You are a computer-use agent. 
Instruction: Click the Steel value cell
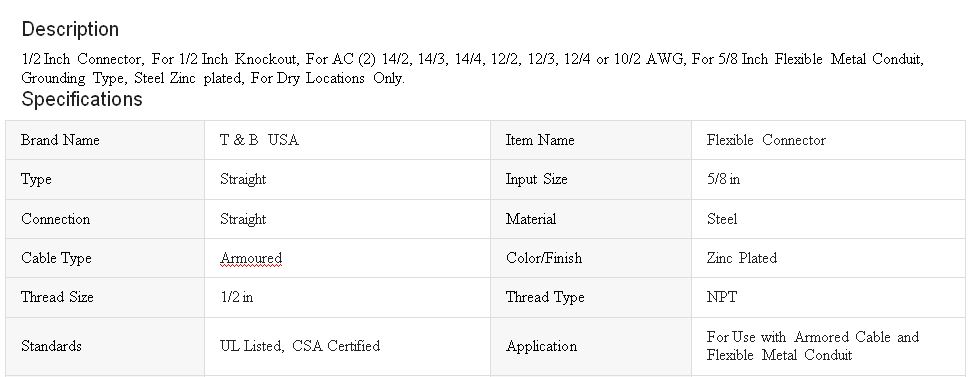point(828,219)
